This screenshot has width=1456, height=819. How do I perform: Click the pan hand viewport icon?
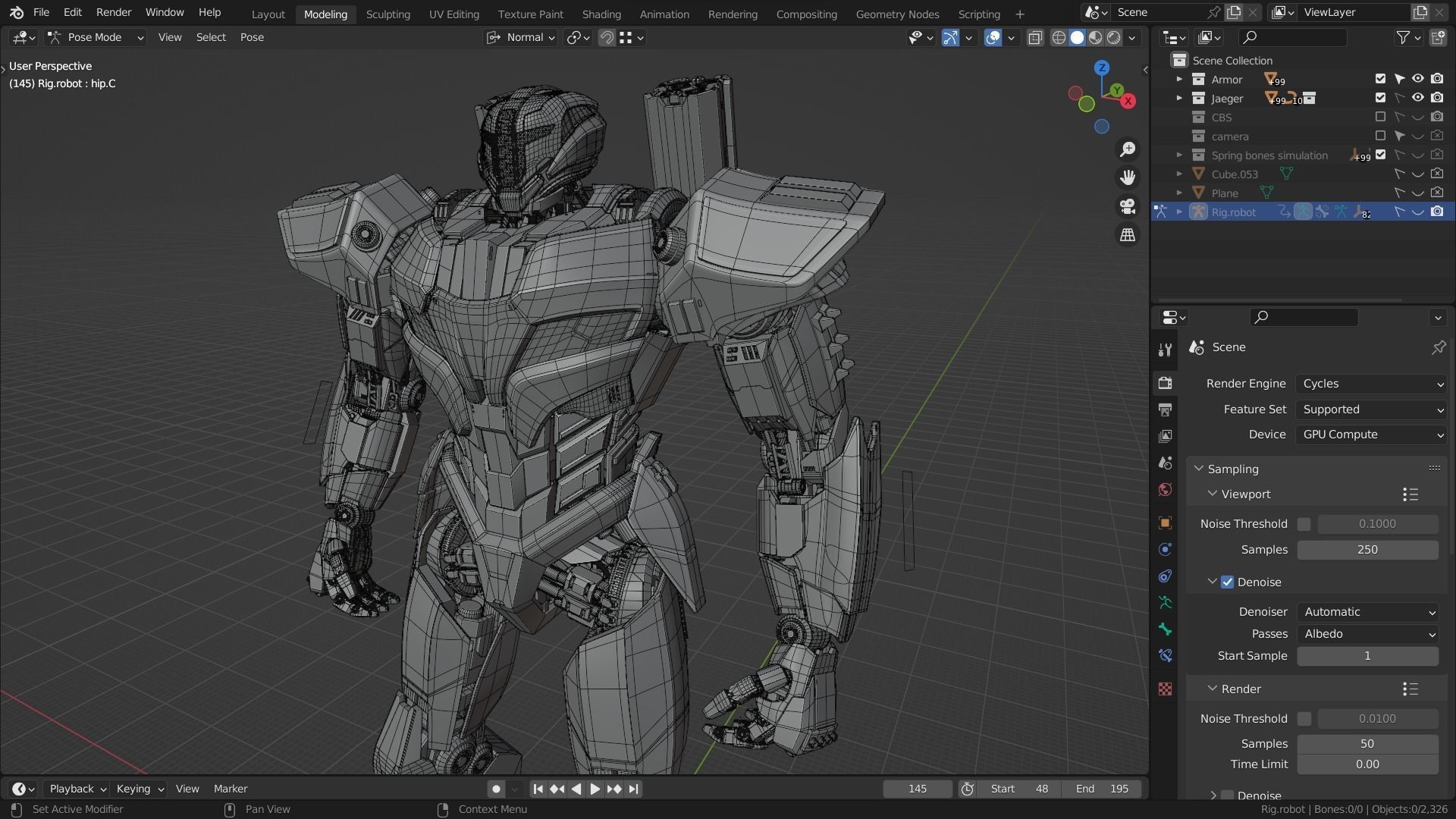[1128, 177]
